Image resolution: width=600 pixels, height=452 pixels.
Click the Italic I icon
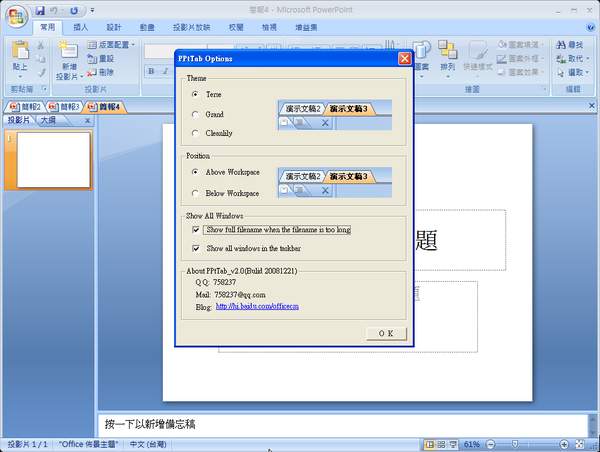pos(166,71)
